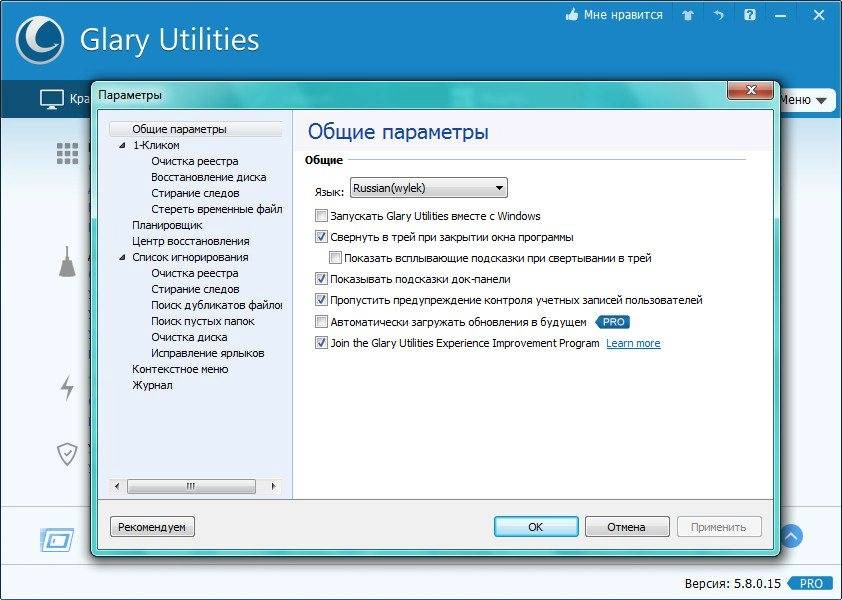This screenshot has width=842, height=600.
Task: Click the PRO badge beside auto-update option
Action: 613,322
